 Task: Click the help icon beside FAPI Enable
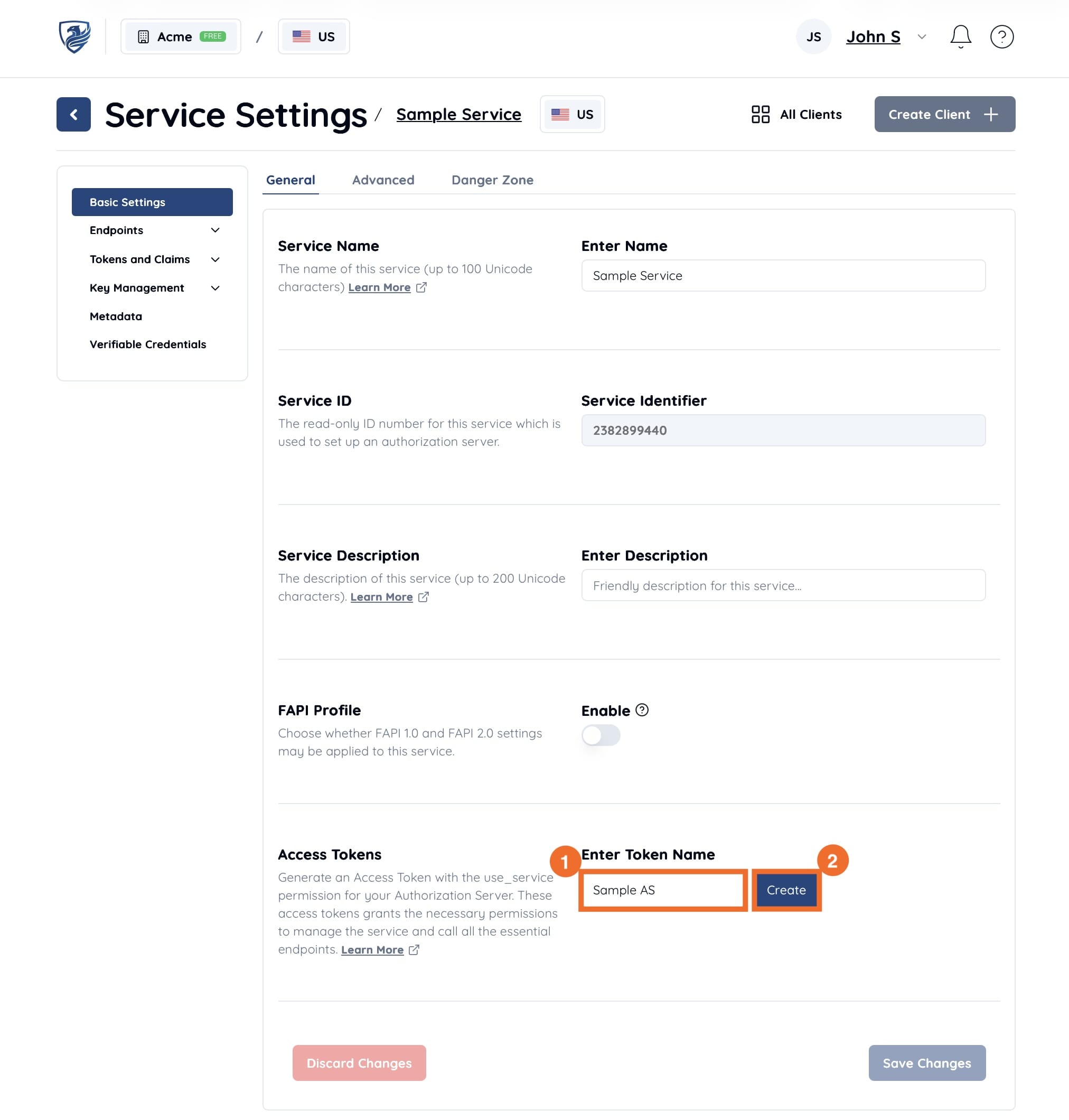642,710
